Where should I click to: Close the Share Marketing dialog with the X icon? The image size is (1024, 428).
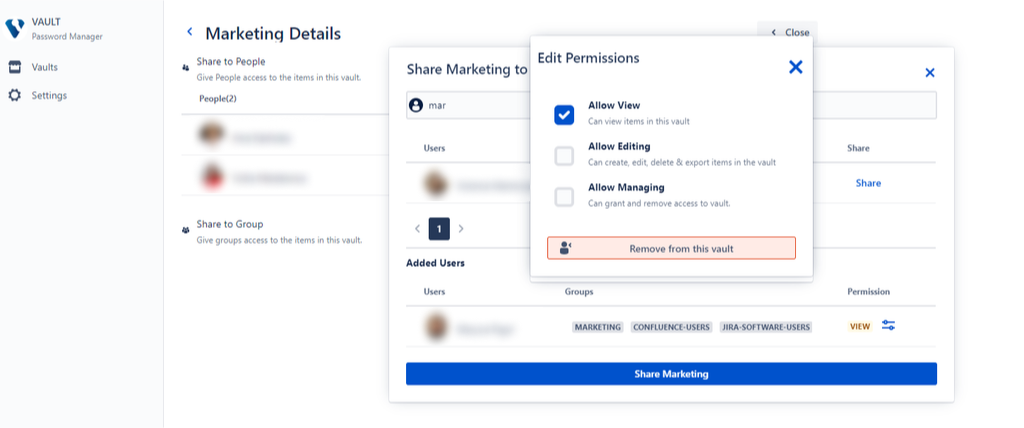929,73
